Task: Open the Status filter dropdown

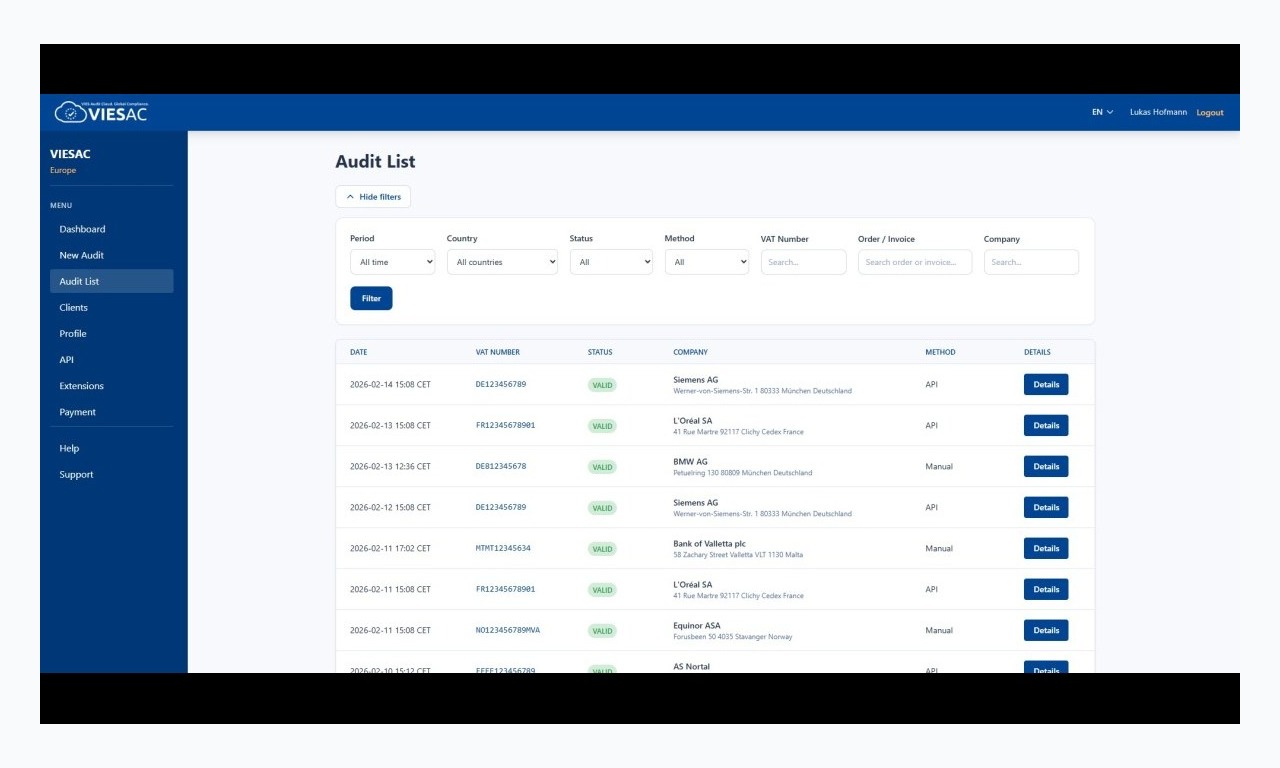Action: [611, 262]
